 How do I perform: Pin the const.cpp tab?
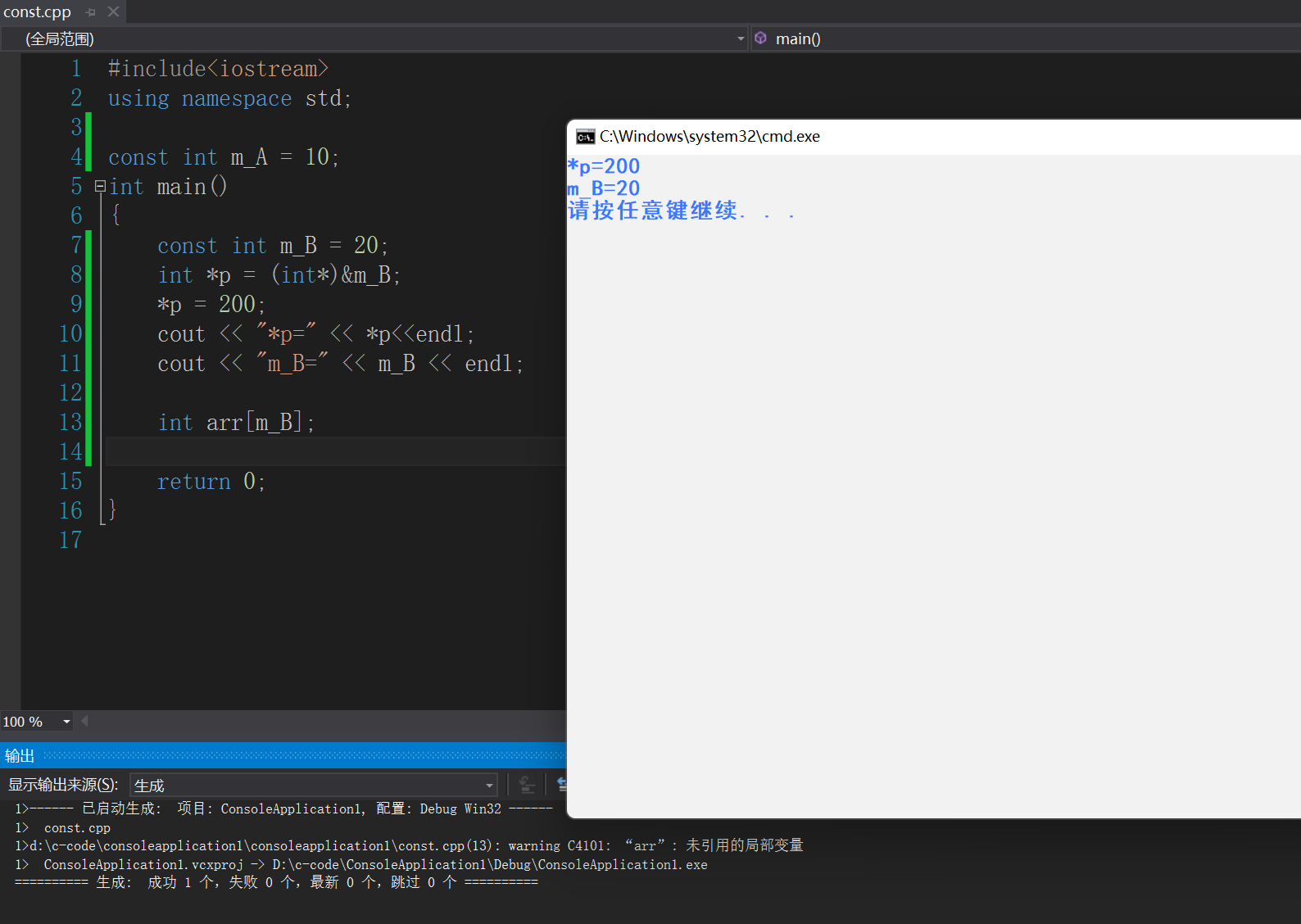(x=91, y=12)
